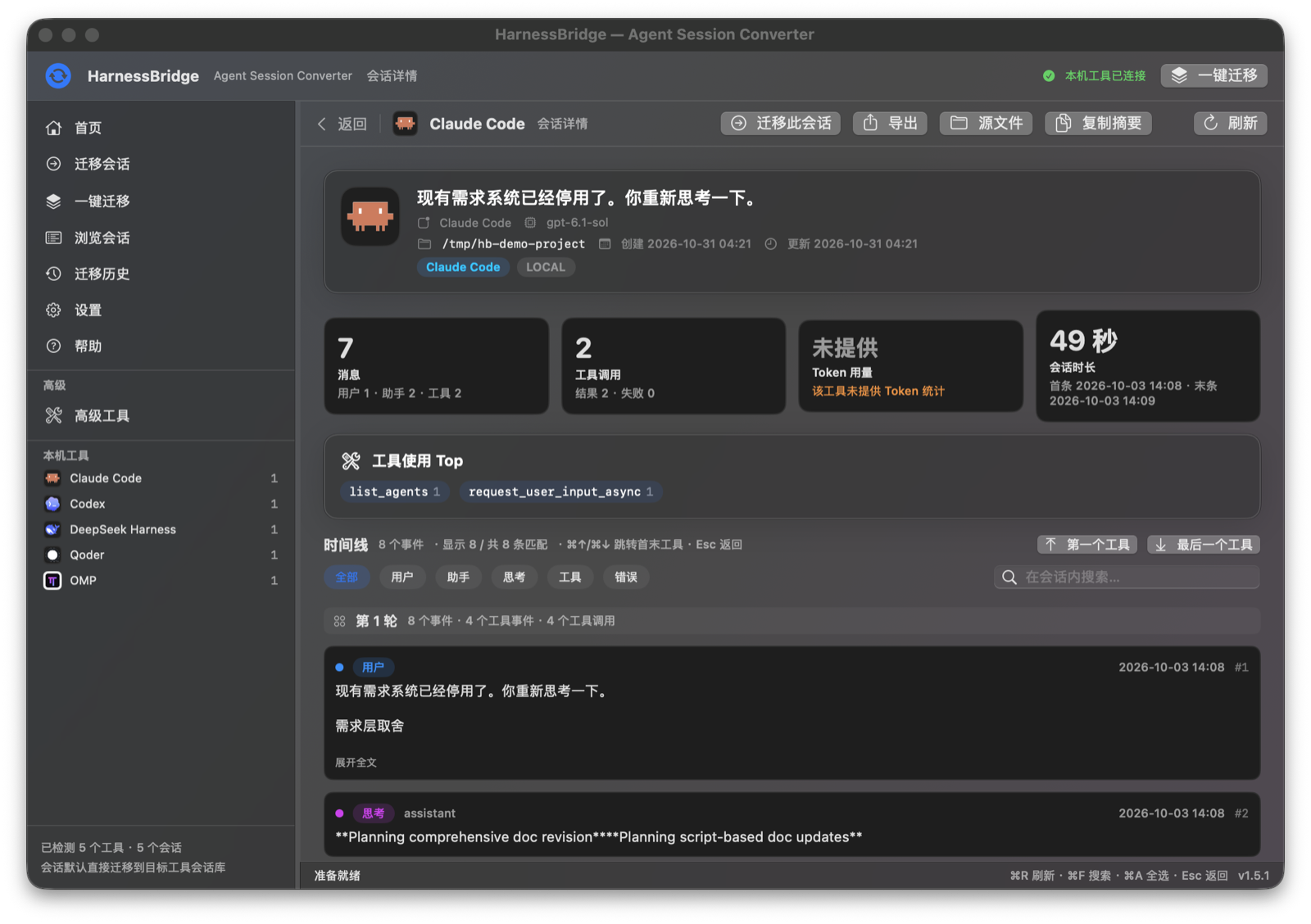Select OMP in local tools list
This screenshot has height=924, width=1311.
[161, 580]
